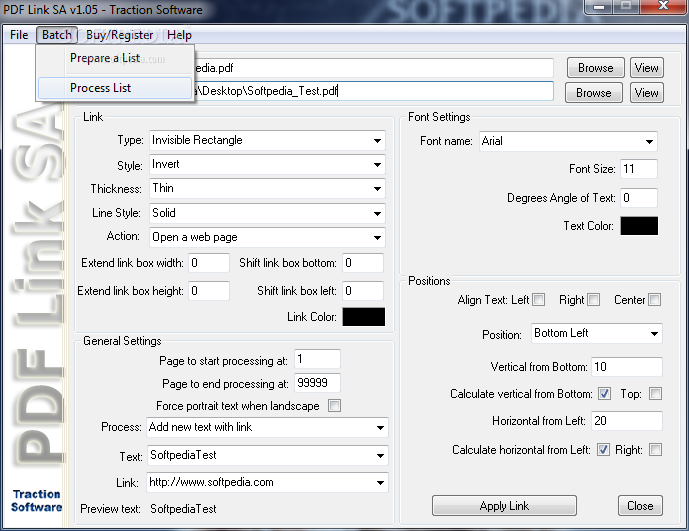This screenshot has height=531, width=689.
Task: Click the Font Size field
Action: tap(639, 169)
